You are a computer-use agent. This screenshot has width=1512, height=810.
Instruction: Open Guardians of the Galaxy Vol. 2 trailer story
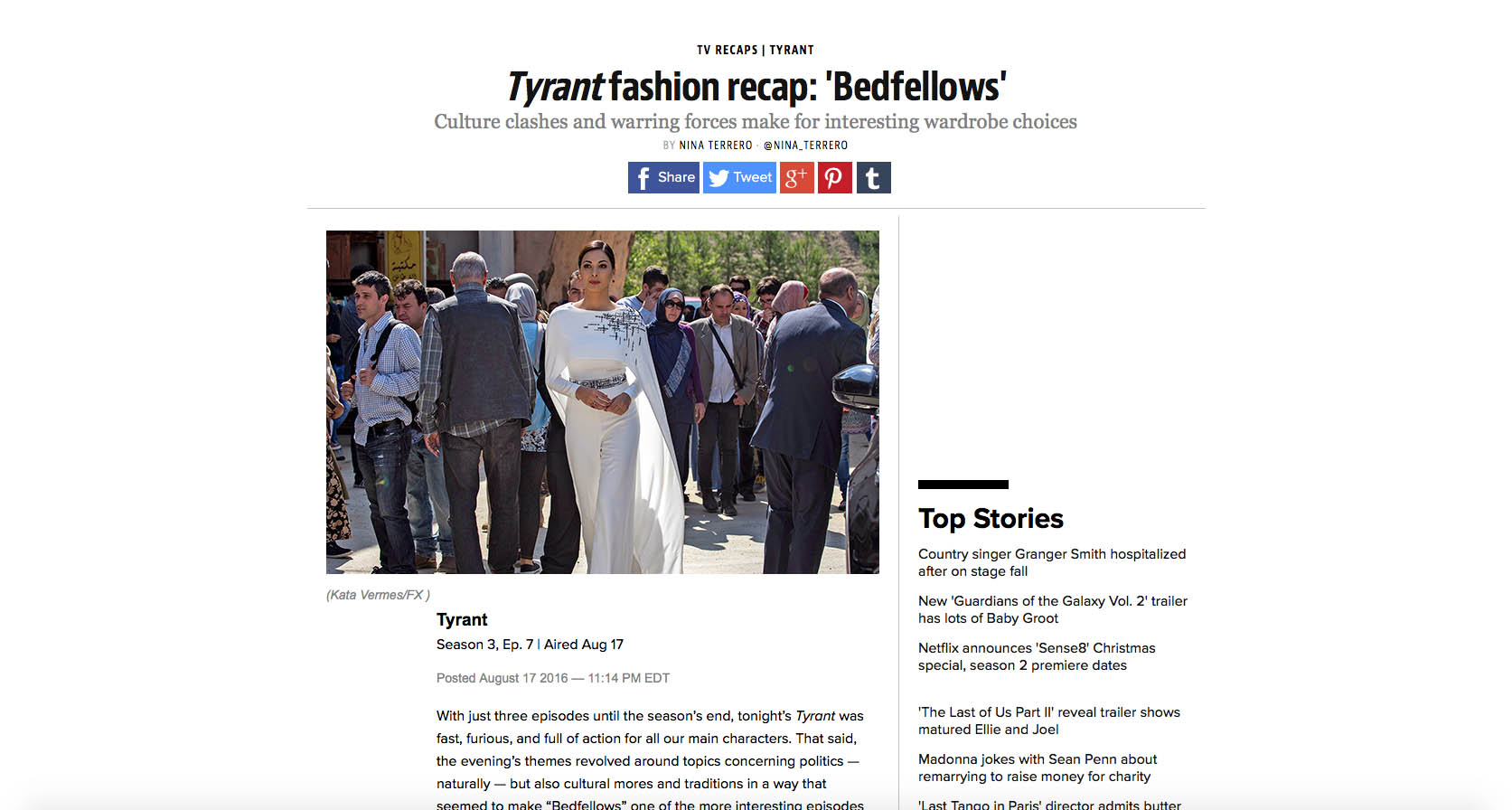[1053, 609]
